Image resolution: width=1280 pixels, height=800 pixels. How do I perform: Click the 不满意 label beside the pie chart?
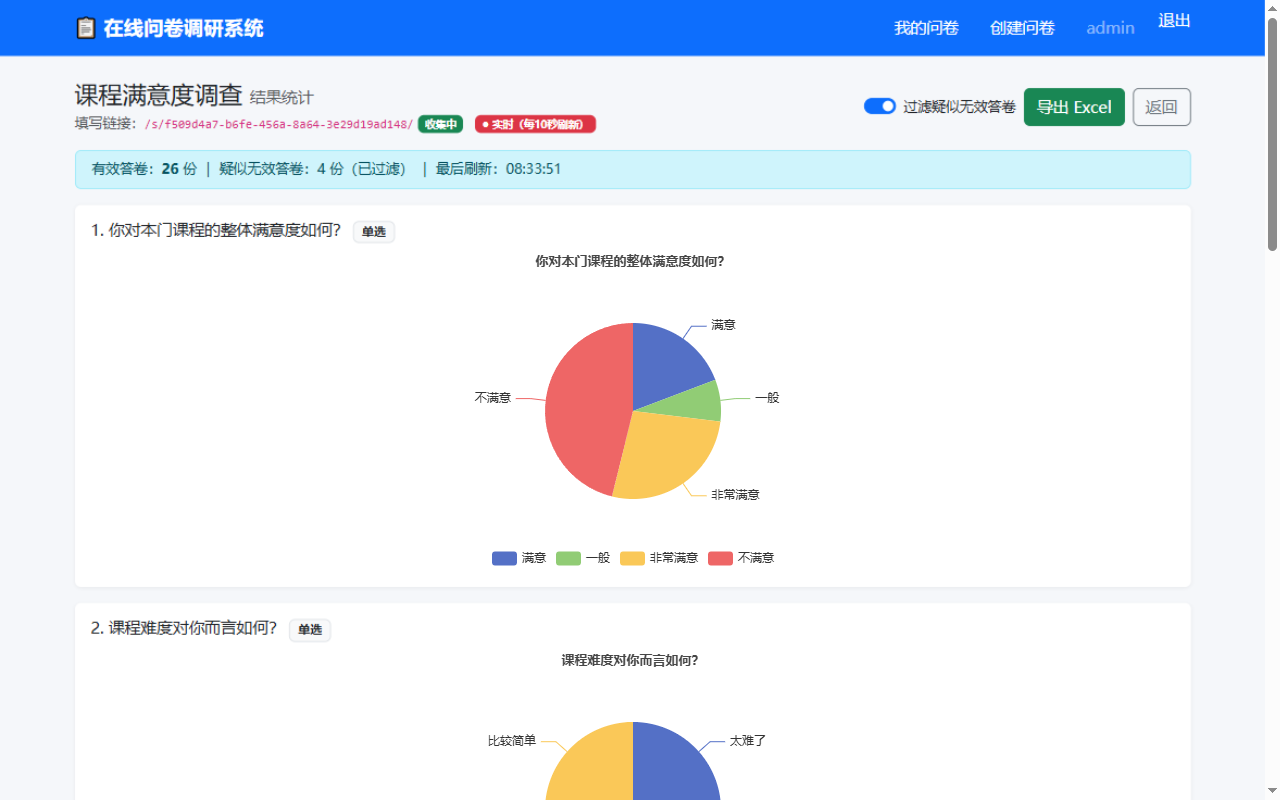coord(493,397)
